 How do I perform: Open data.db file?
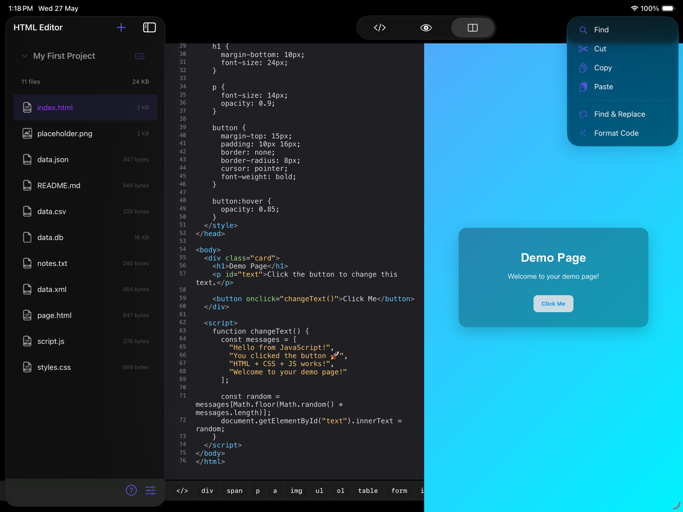click(85, 237)
